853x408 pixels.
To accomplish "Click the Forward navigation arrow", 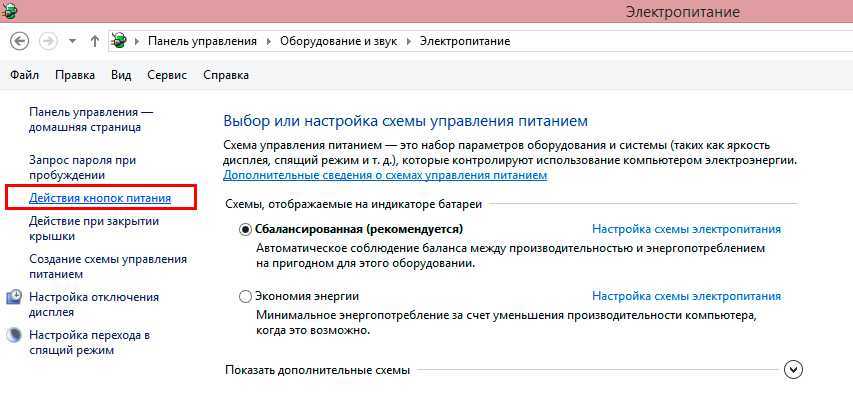I will click(x=48, y=41).
